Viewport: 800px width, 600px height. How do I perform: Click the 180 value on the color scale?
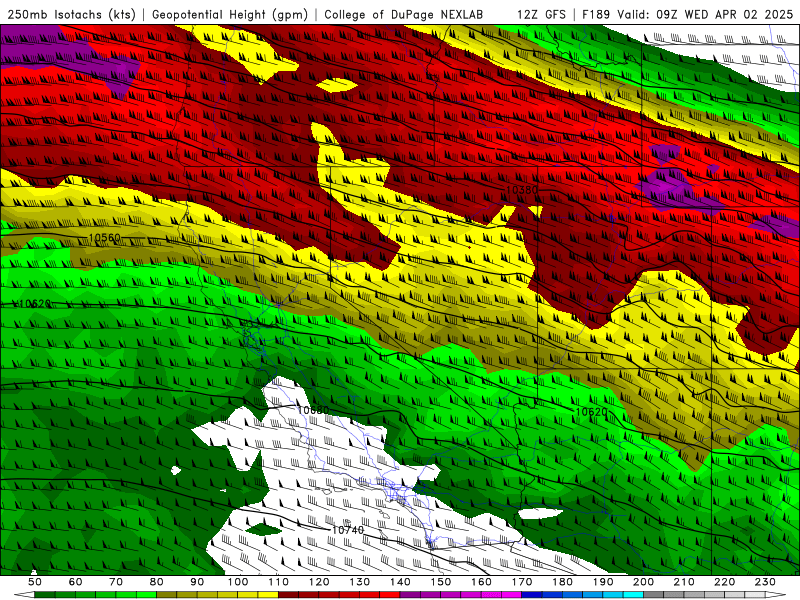coord(562,582)
